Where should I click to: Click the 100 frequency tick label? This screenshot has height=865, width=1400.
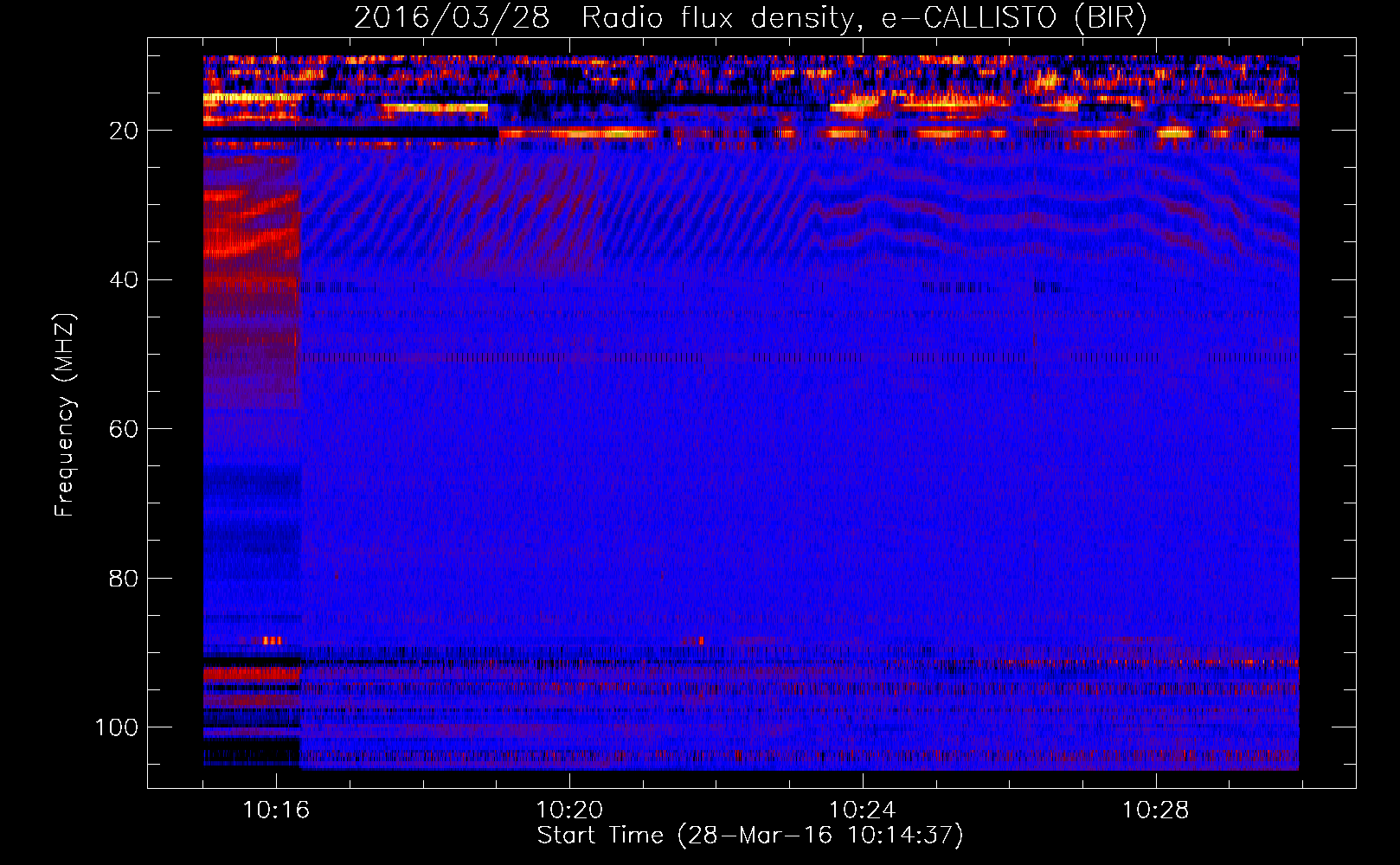117,727
